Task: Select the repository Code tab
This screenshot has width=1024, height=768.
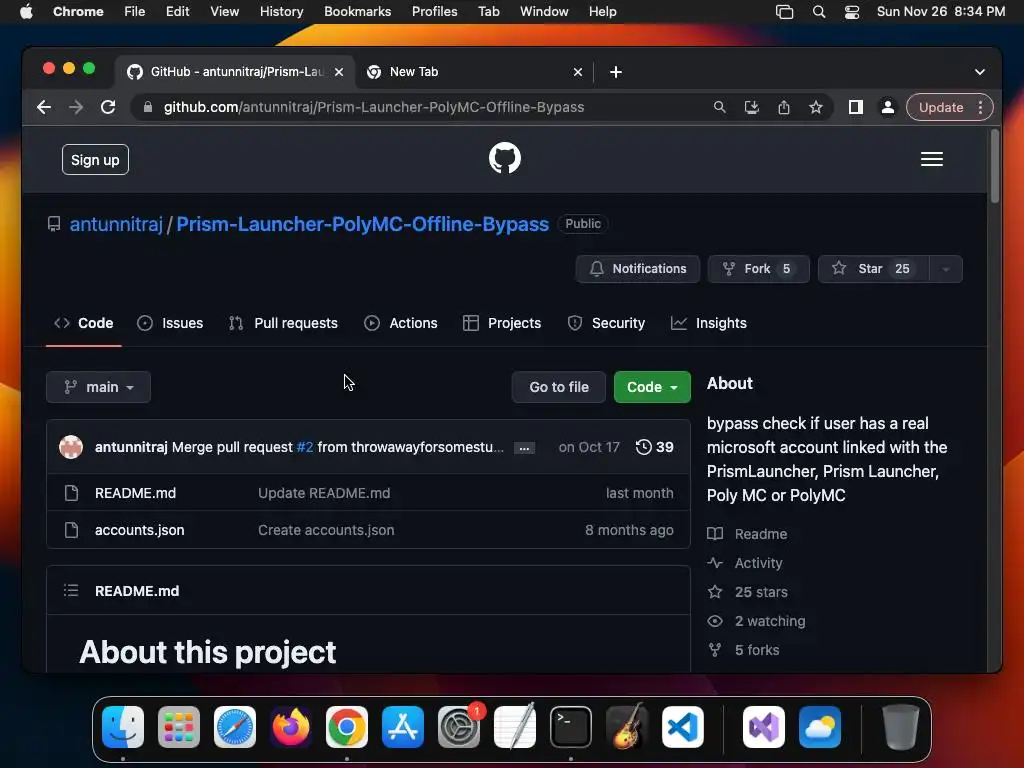Action: point(84,323)
